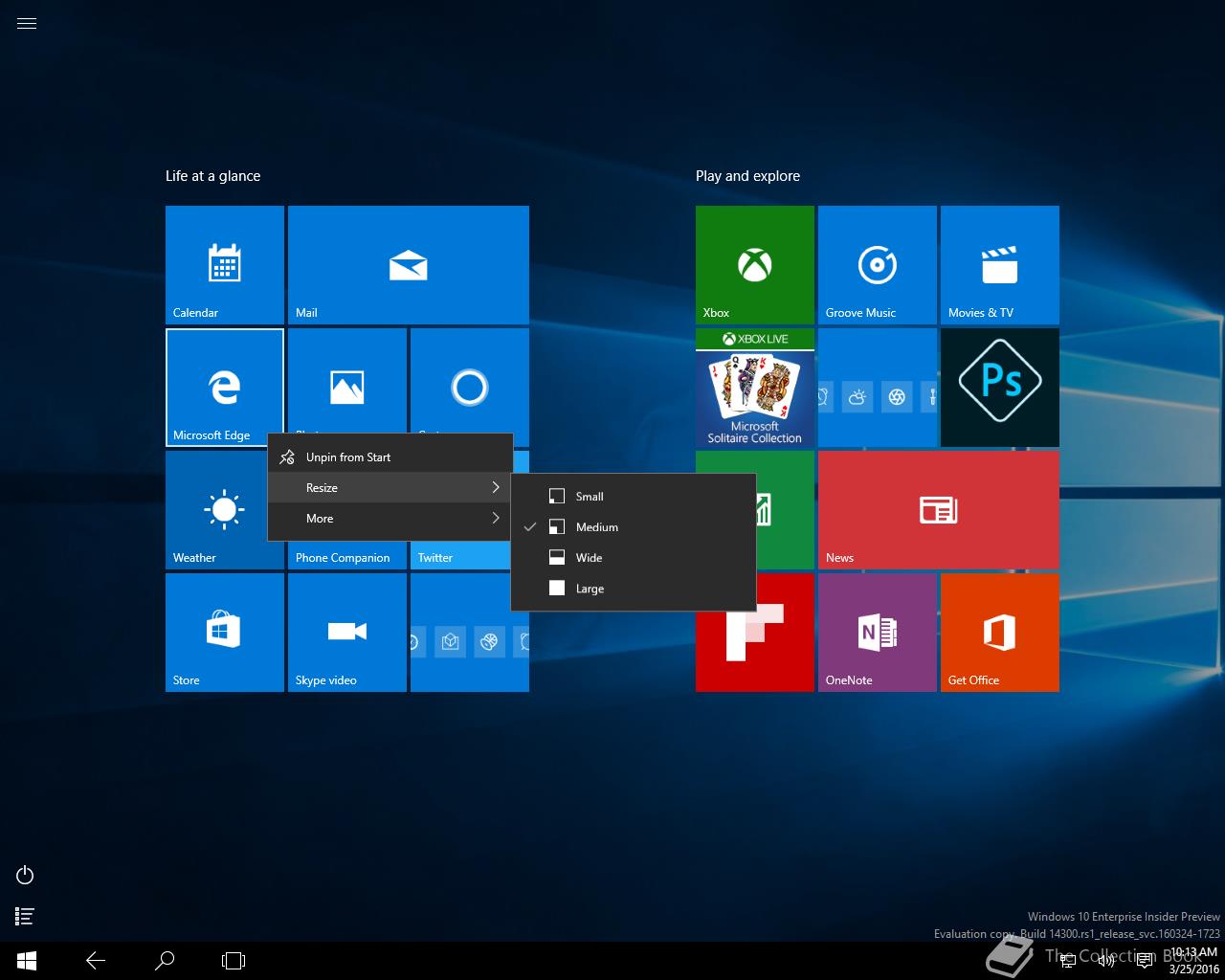Open the Photos tile
The image size is (1225, 980).
(347, 381)
